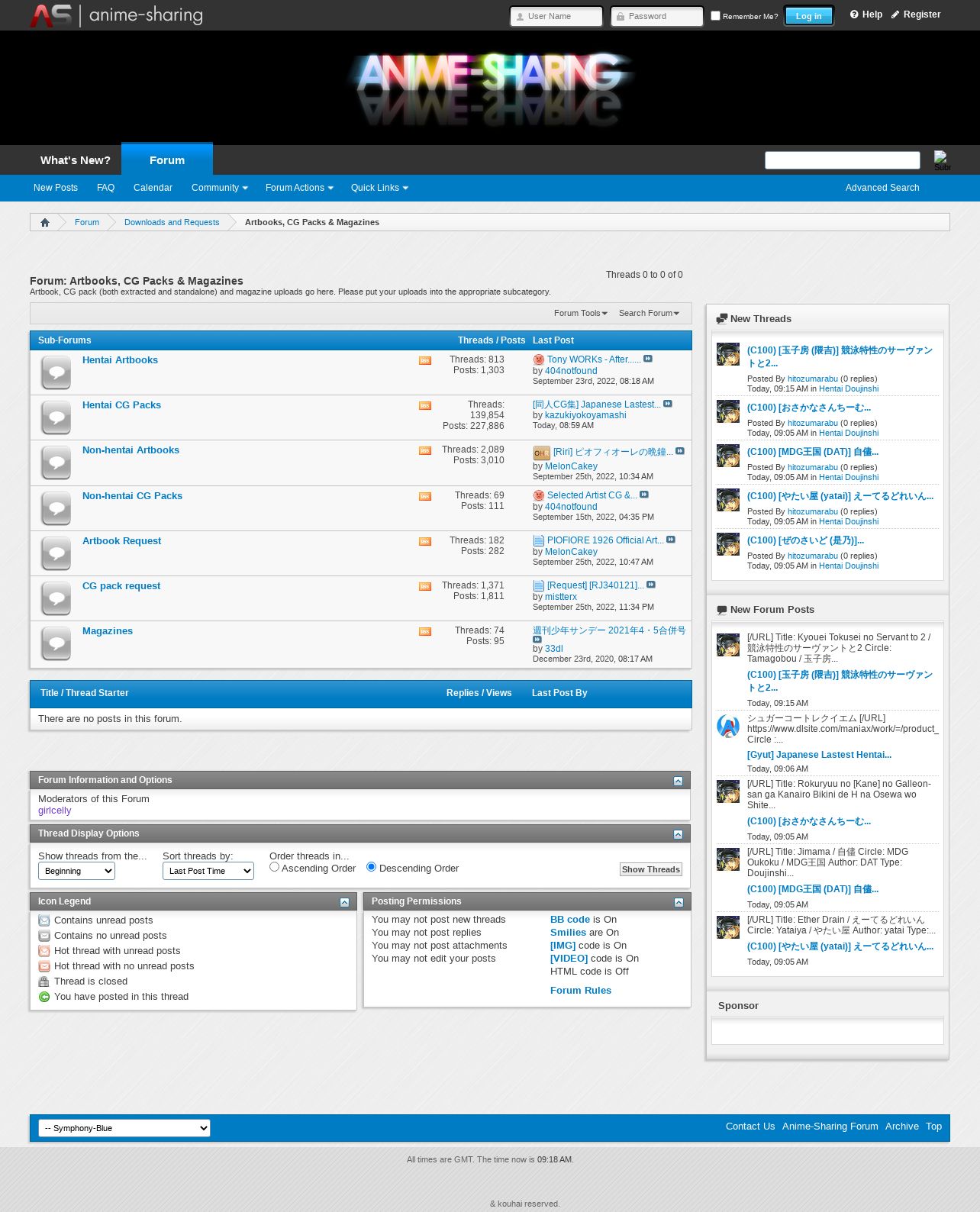Expand the Search Forum dropdown
This screenshot has width=980, height=1212.
[649, 313]
